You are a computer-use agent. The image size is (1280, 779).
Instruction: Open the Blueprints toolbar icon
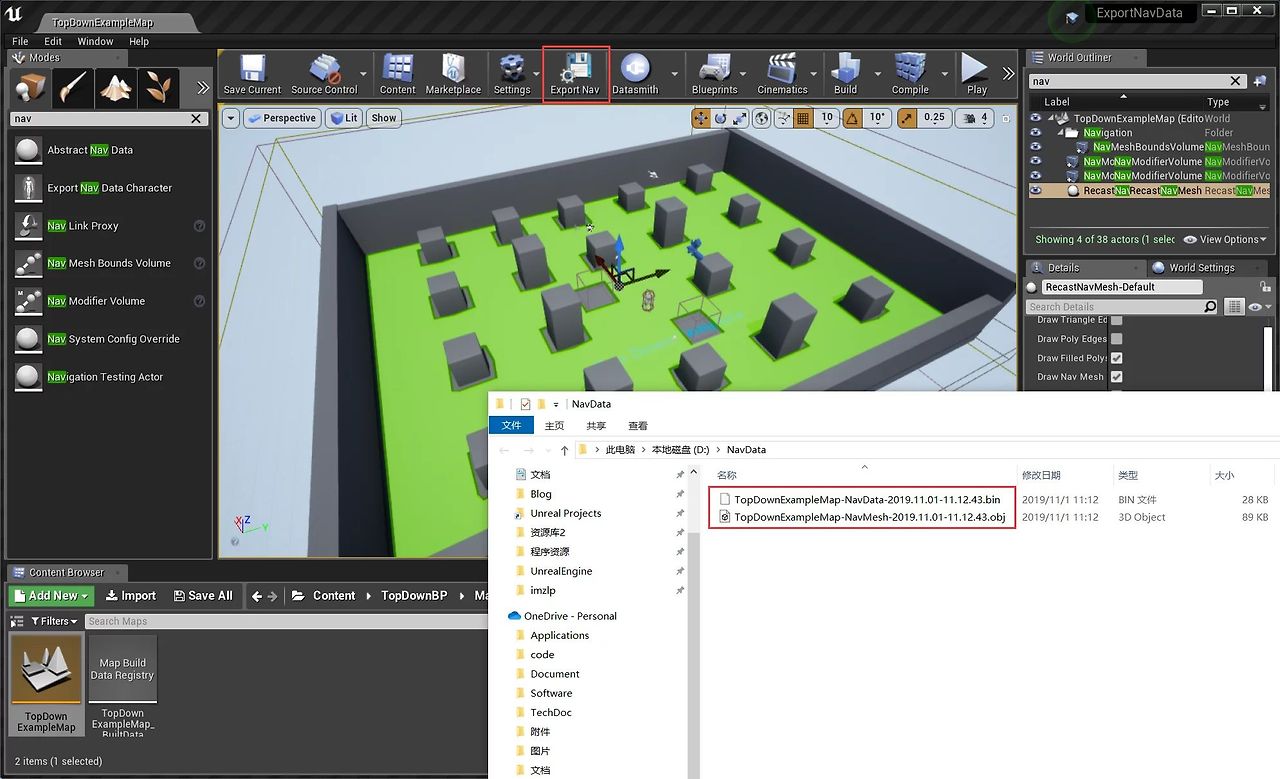(x=714, y=75)
